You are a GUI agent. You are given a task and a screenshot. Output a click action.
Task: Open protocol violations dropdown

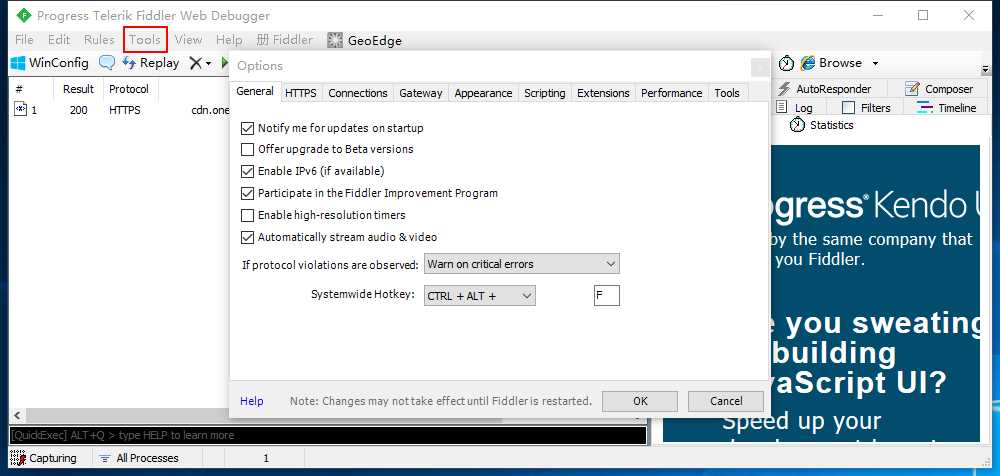[522, 264]
